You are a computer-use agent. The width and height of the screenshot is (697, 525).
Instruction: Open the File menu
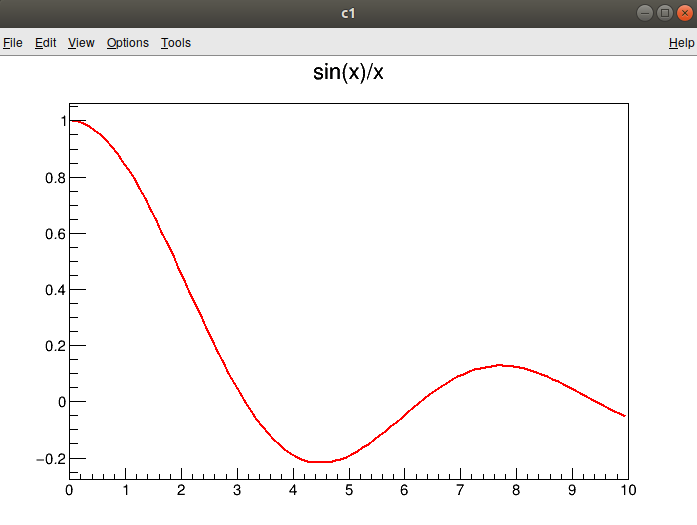point(12,43)
